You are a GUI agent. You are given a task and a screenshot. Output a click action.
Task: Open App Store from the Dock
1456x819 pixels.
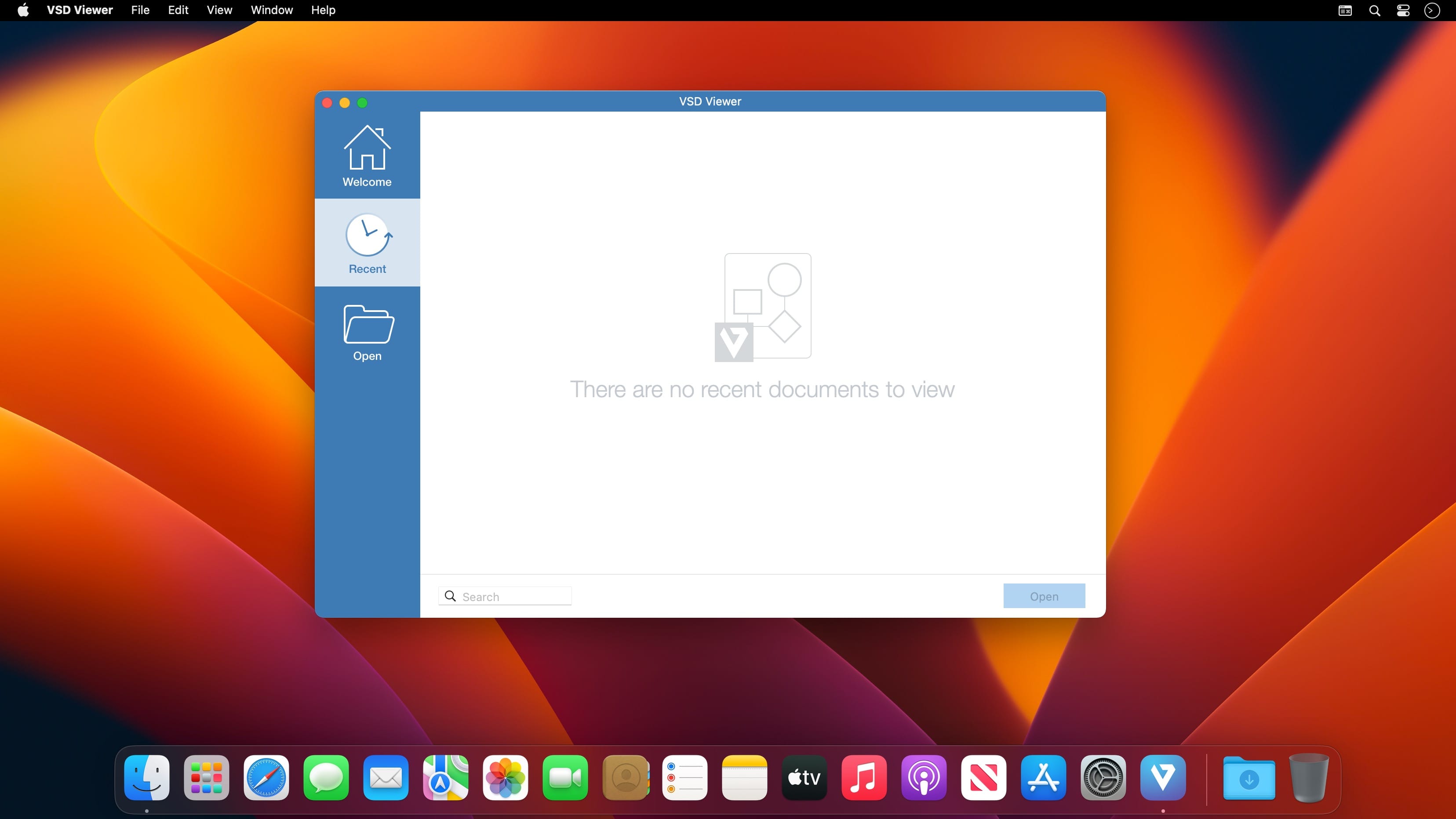(x=1044, y=778)
